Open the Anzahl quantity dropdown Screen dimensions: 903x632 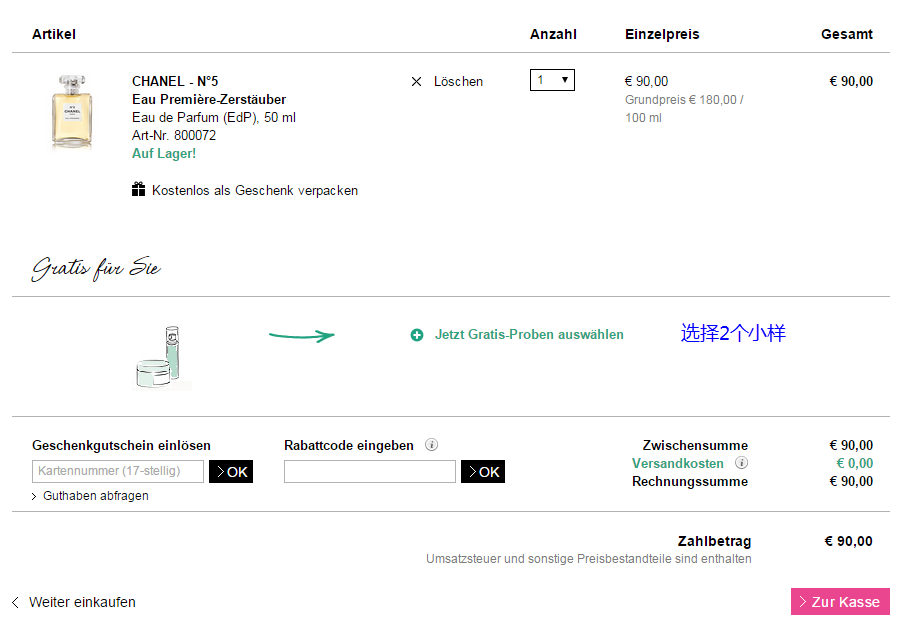pos(552,80)
